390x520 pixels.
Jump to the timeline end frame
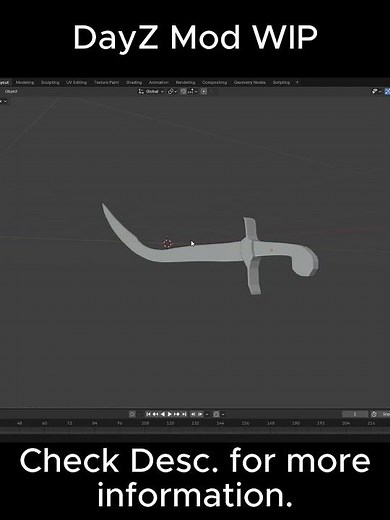coord(184,414)
